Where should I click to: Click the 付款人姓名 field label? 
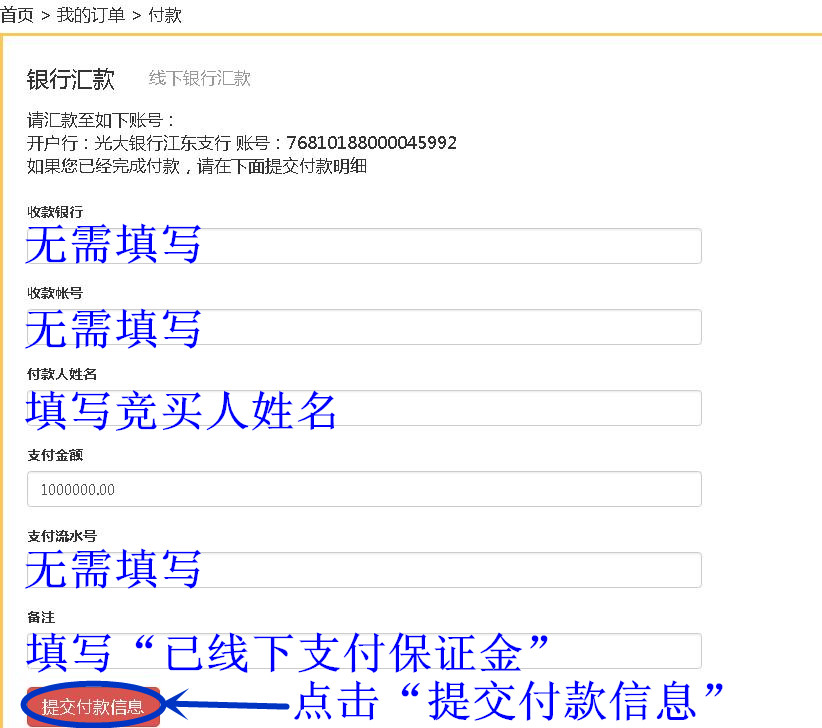click(x=62, y=374)
